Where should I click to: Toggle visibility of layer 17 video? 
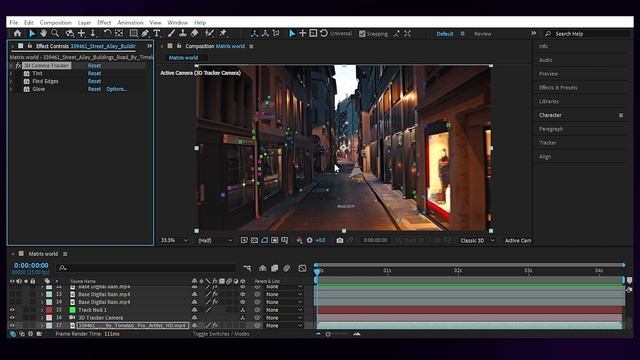(x=12, y=326)
